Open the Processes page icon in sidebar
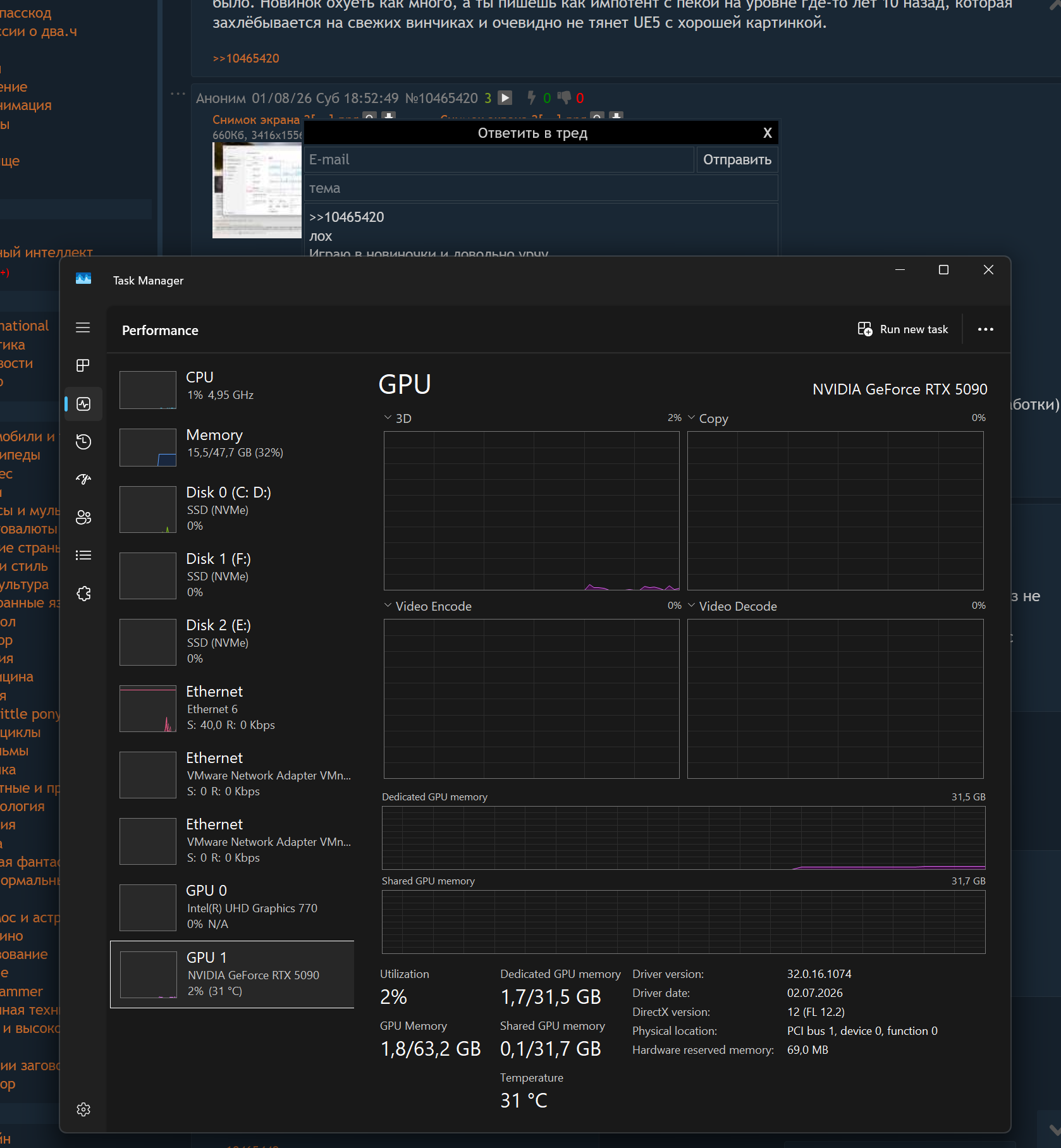 pos(83,365)
